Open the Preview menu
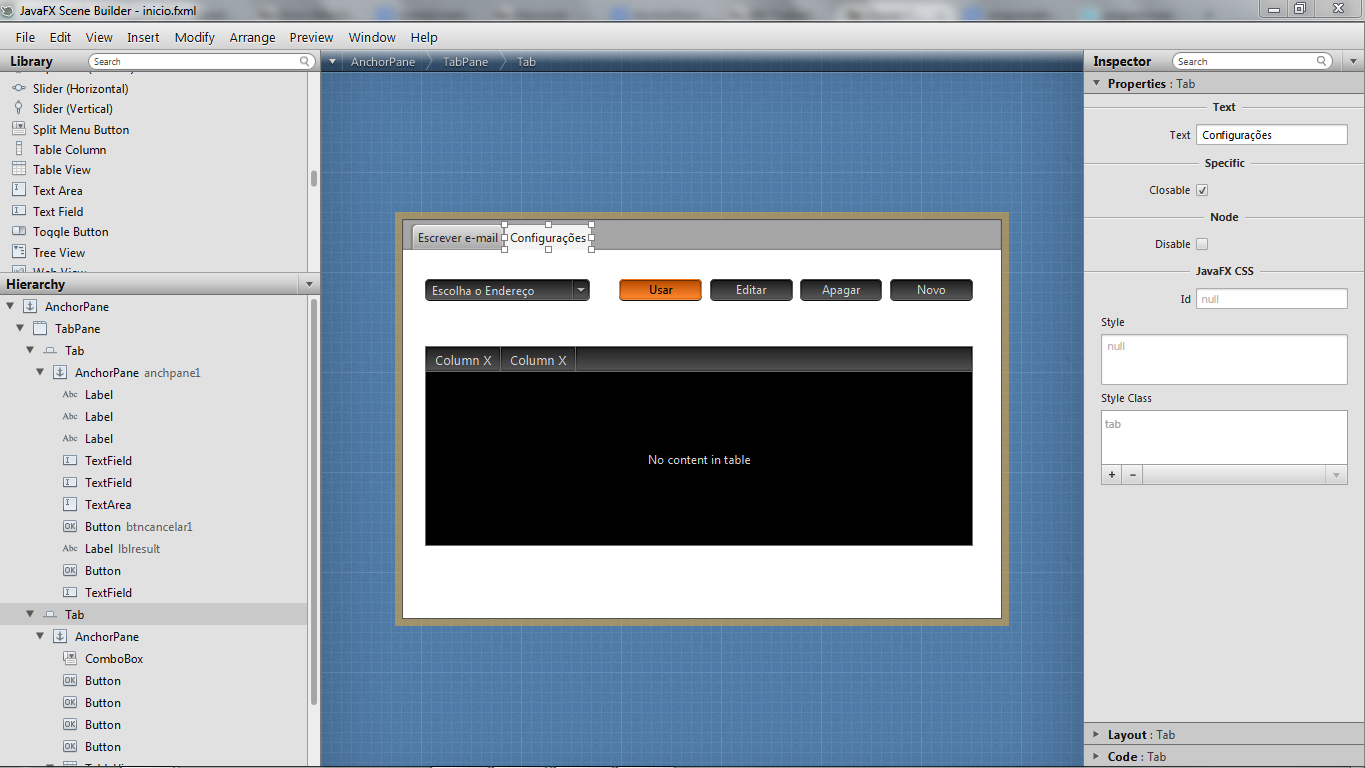1365x768 pixels. click(311, 37)
